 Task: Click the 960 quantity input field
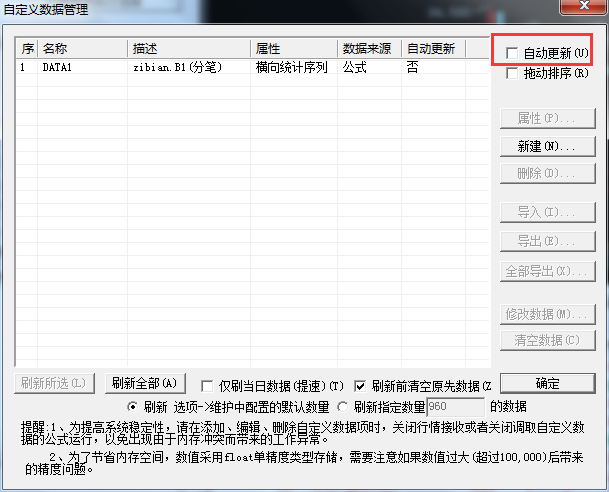456,407
